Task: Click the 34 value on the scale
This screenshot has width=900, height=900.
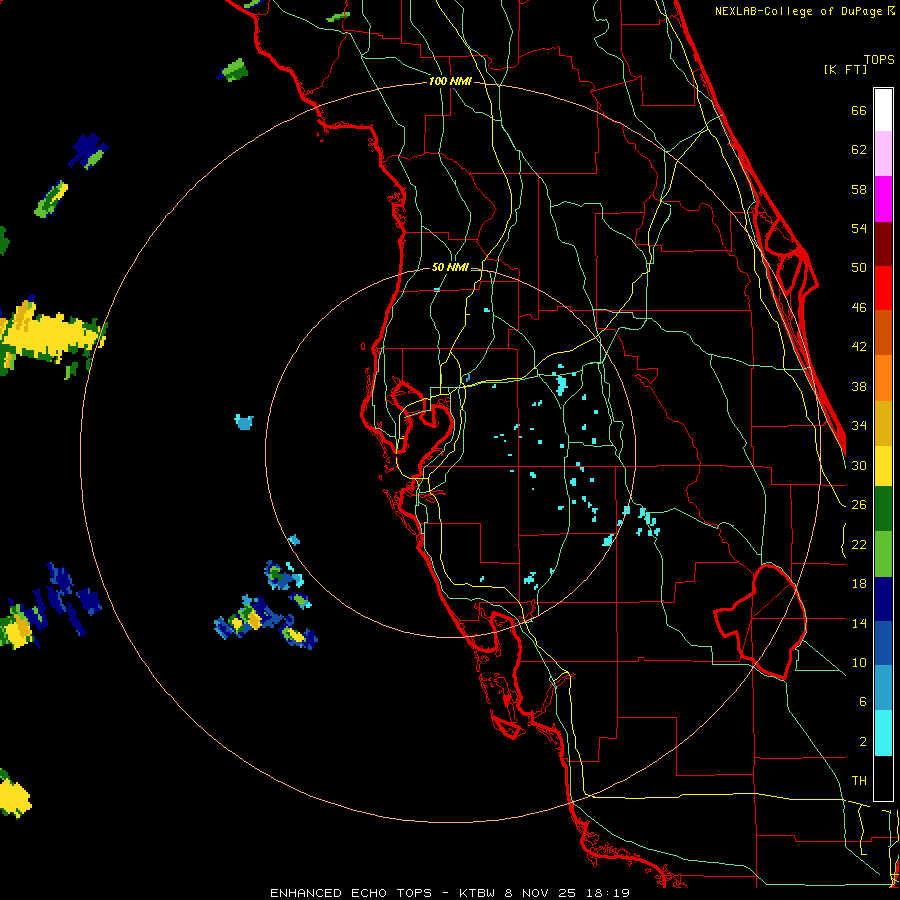Action: click(859, 425)
